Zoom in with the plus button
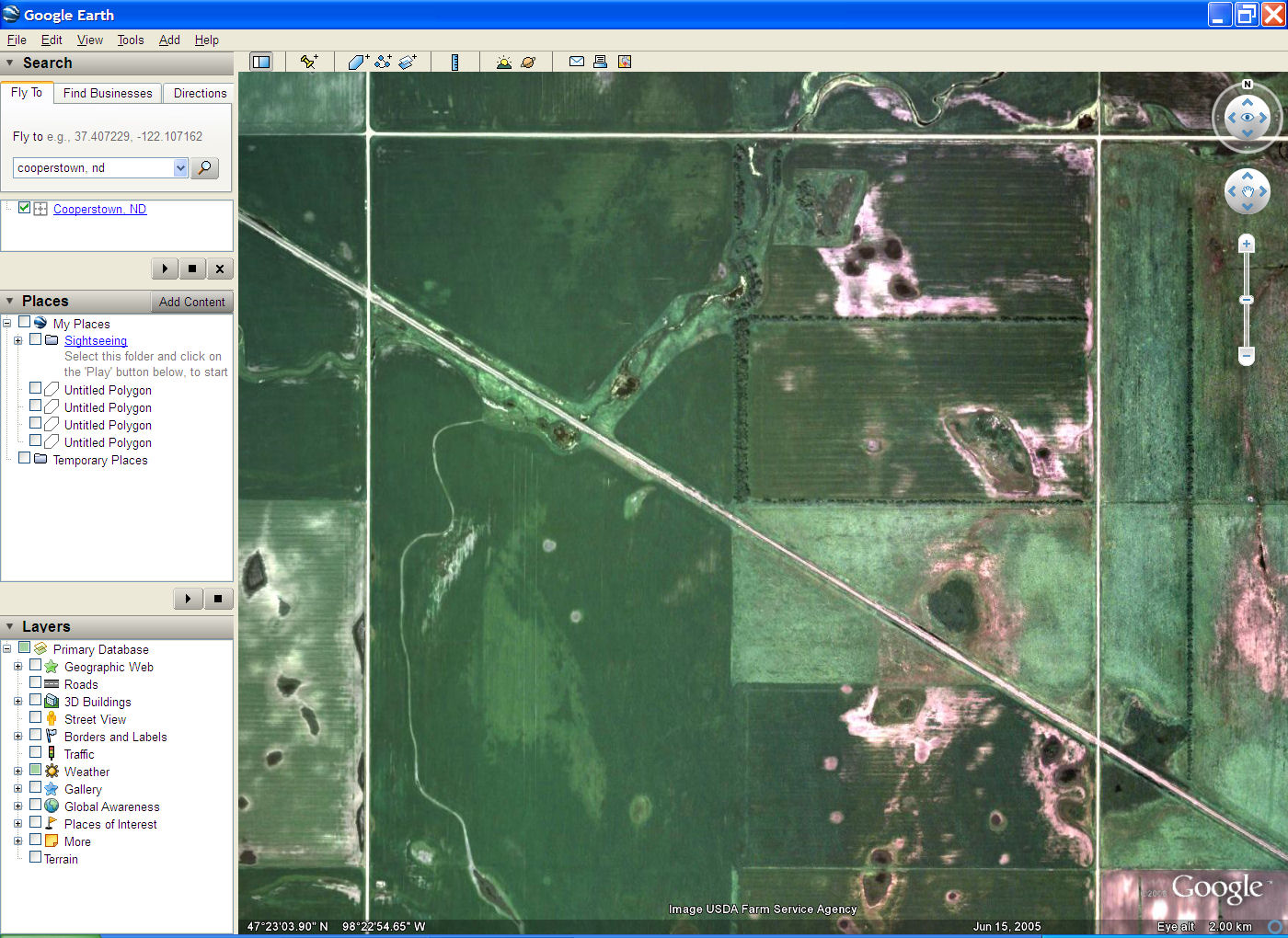The height and width of the screenshot is (938, 1288). click(1247, 244)
